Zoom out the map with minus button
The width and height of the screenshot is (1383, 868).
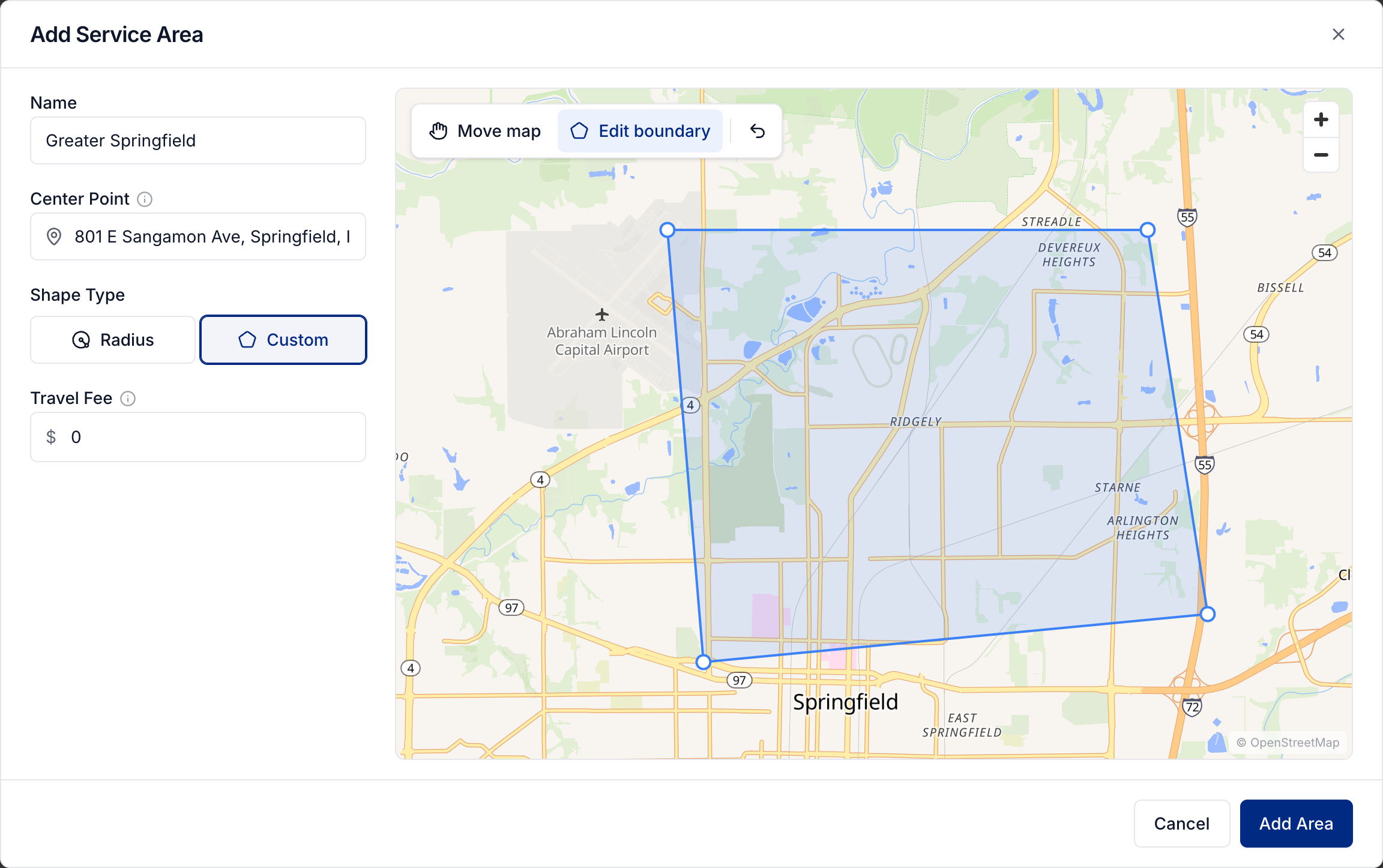pos(1321,155)
